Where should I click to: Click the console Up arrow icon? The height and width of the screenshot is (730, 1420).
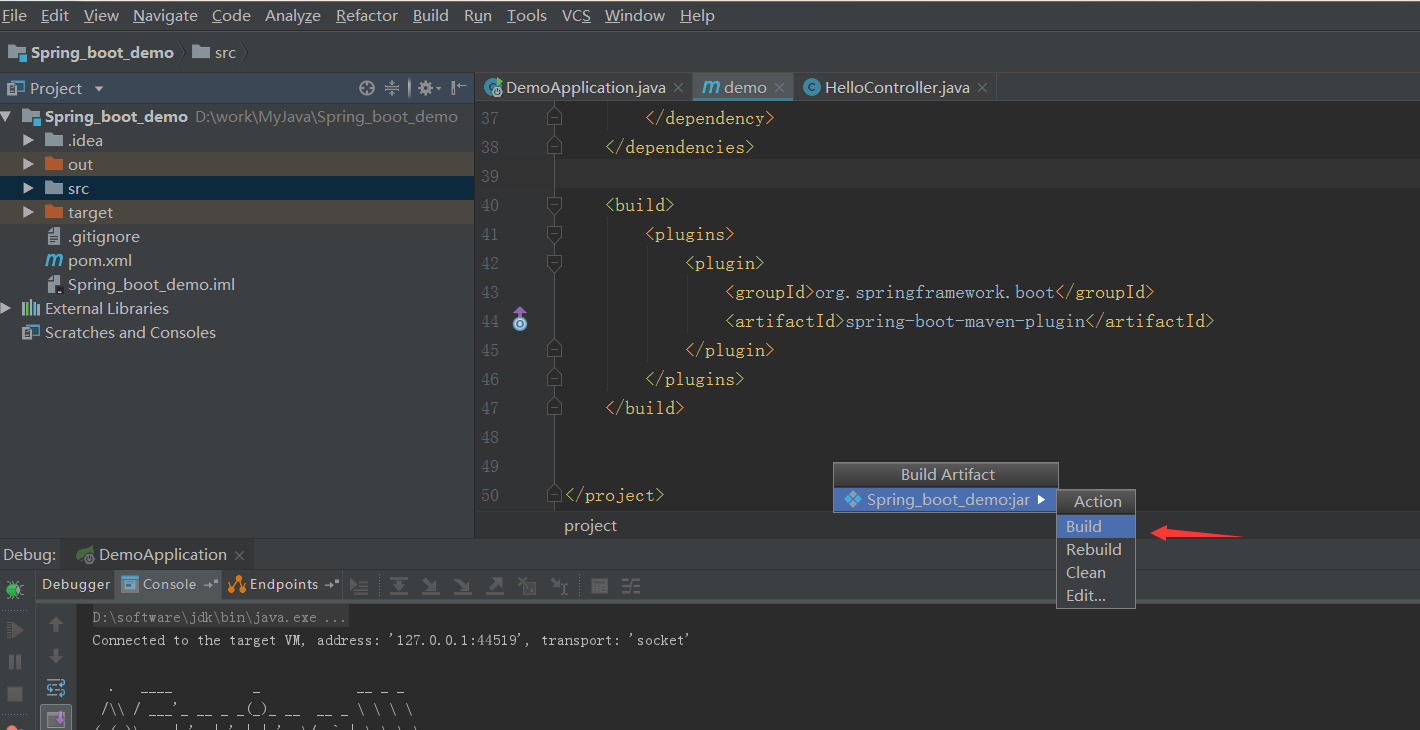[56, 624]
